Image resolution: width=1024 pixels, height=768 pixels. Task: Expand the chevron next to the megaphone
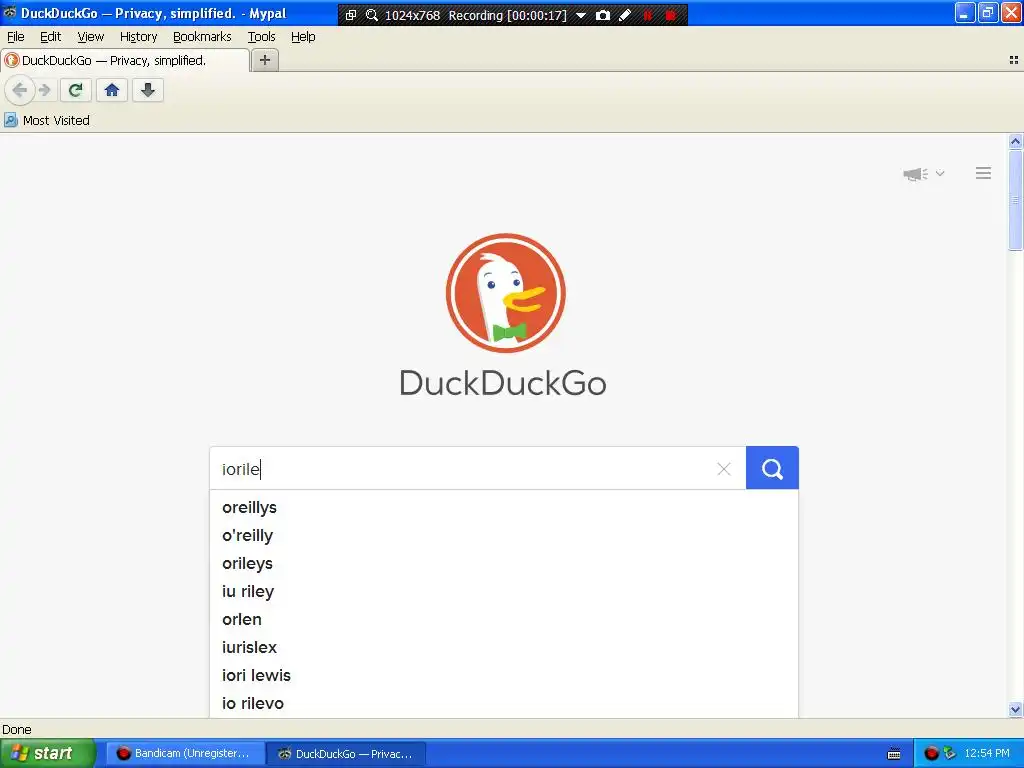[x=940, y=173]
